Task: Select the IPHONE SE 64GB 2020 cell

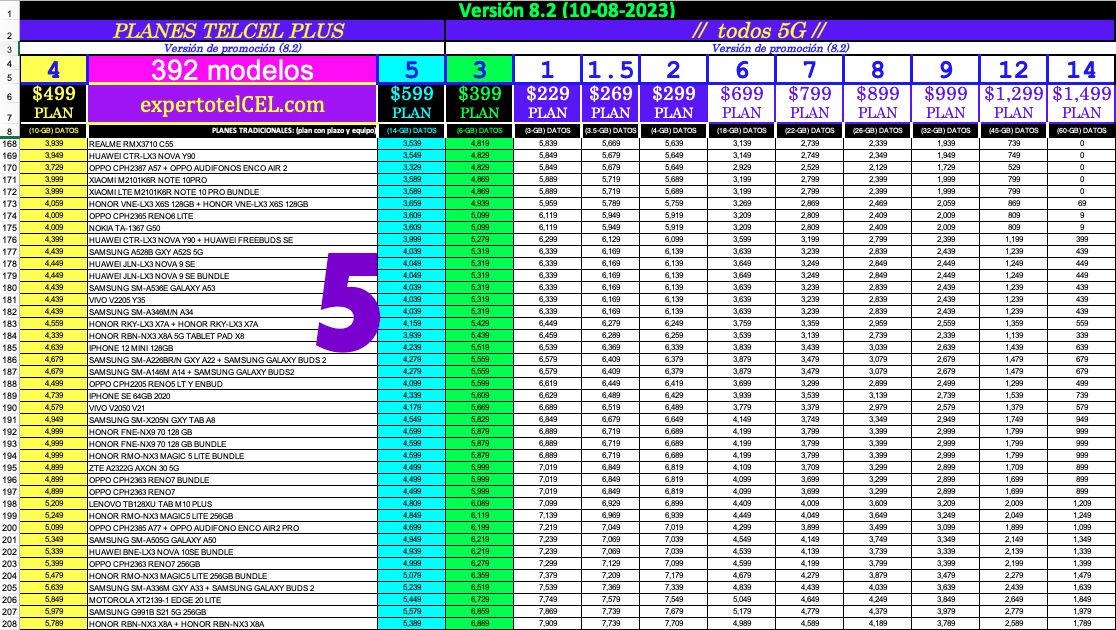Action: pyautogui.click(x=232, y=396)
